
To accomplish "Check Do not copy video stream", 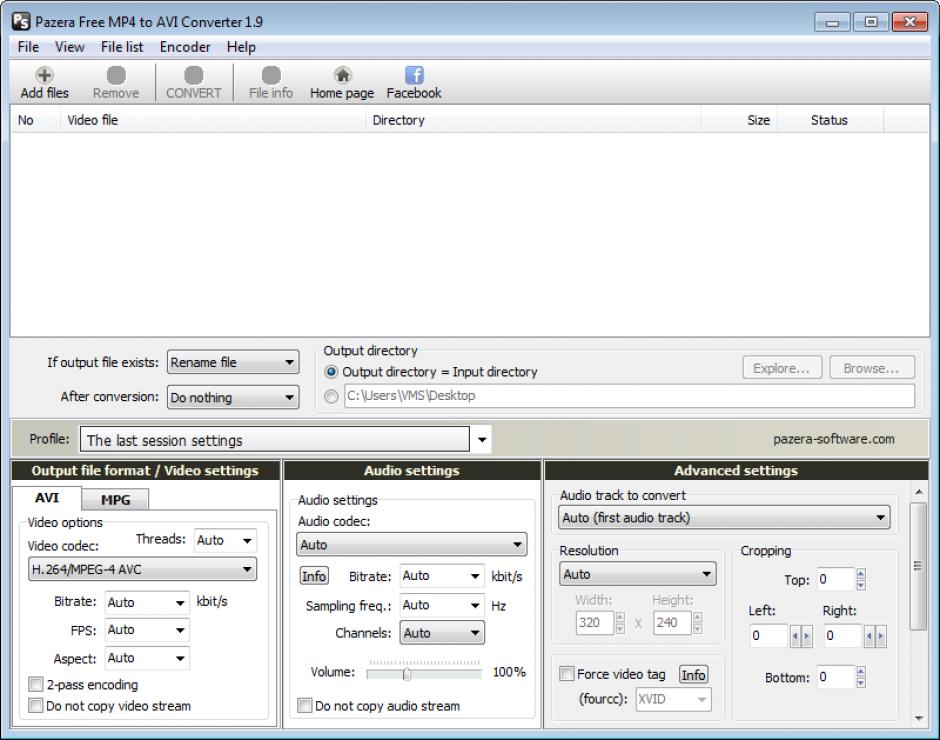I will point(36,705).
